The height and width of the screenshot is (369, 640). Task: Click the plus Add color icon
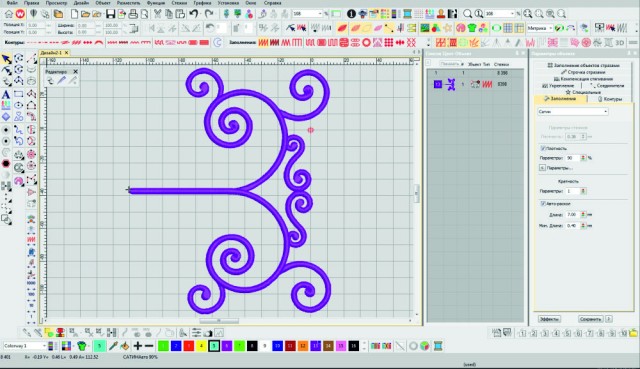138,346
